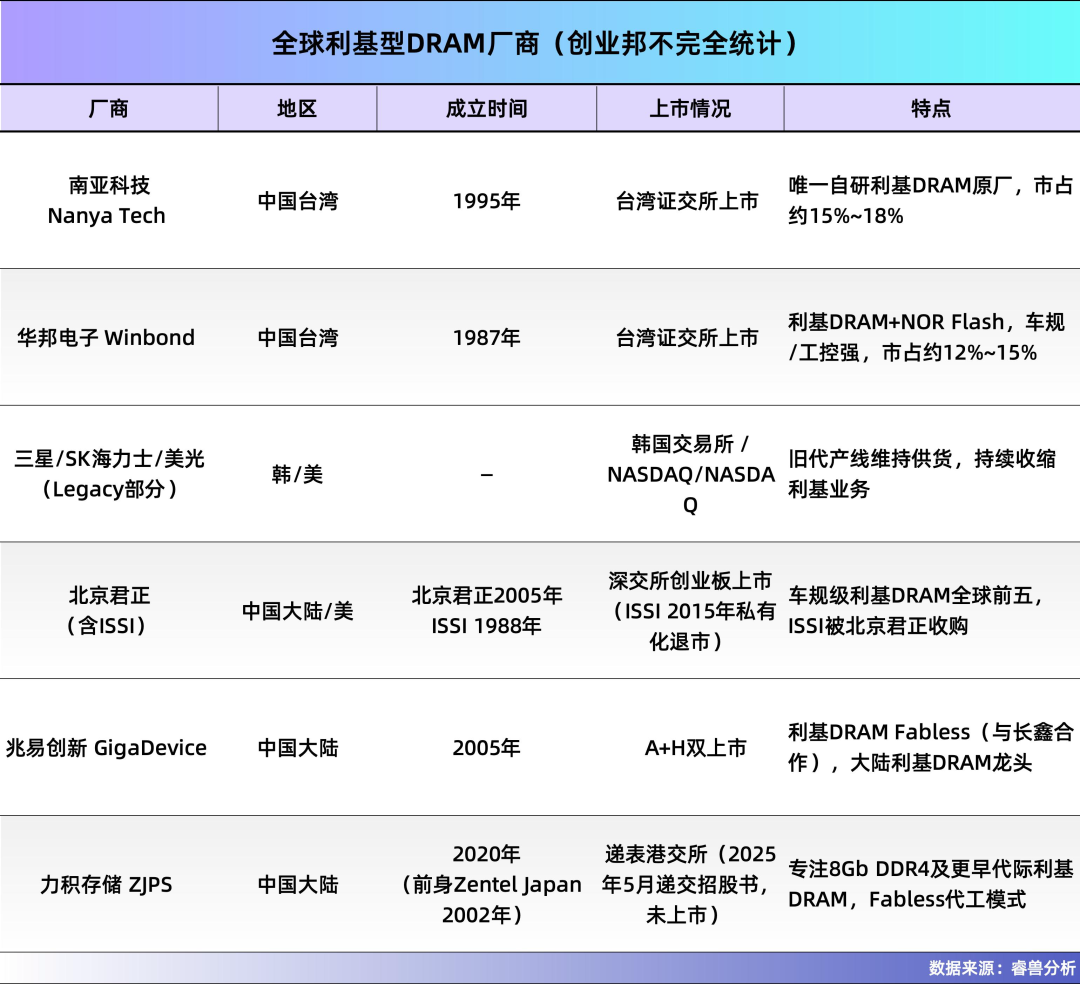
Task: Click the 利基DRAM Fabless description cell
Action: 931,747
